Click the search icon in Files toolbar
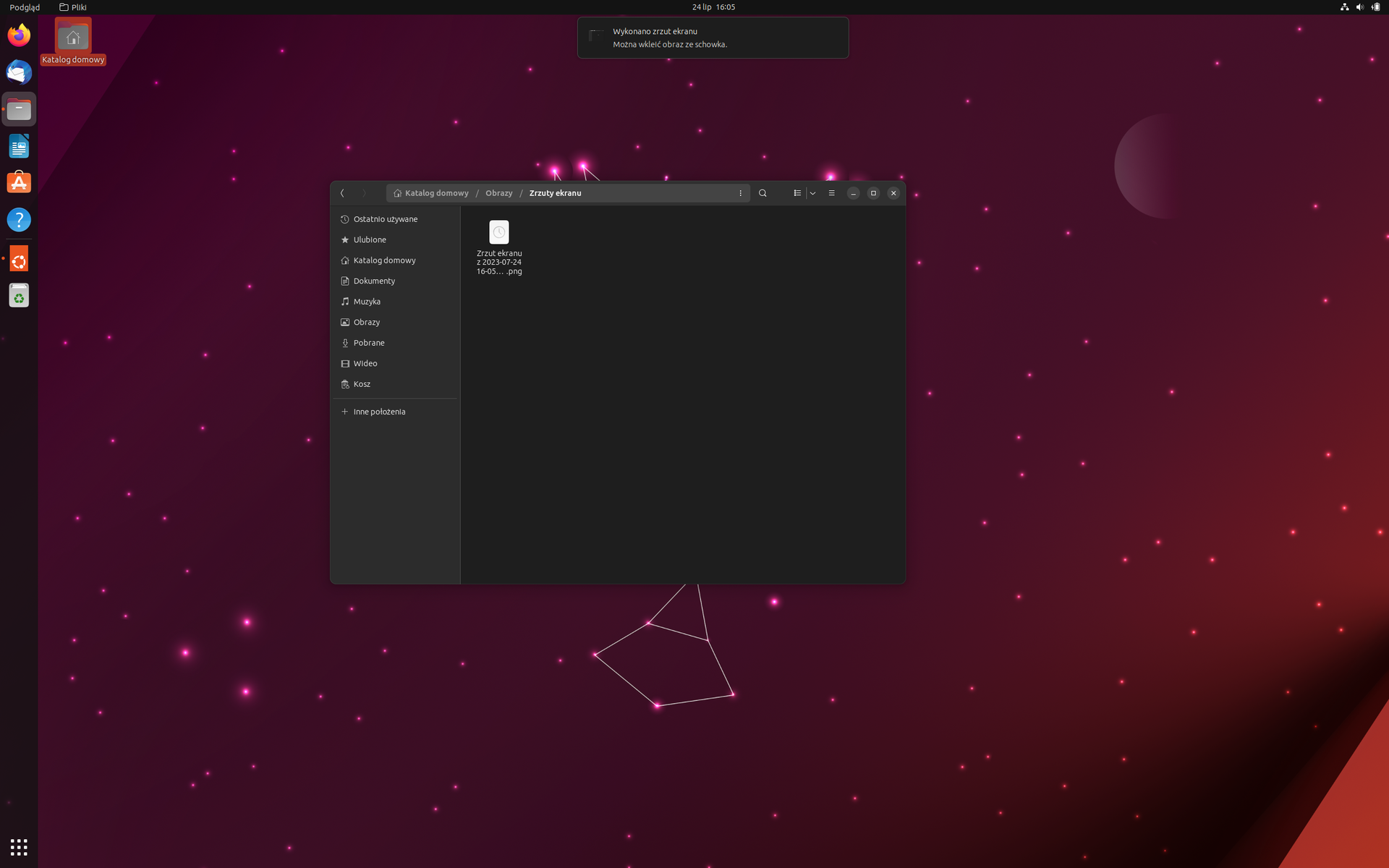The image size is (1389, 868). pyautogui.click(x=763, y=193)
